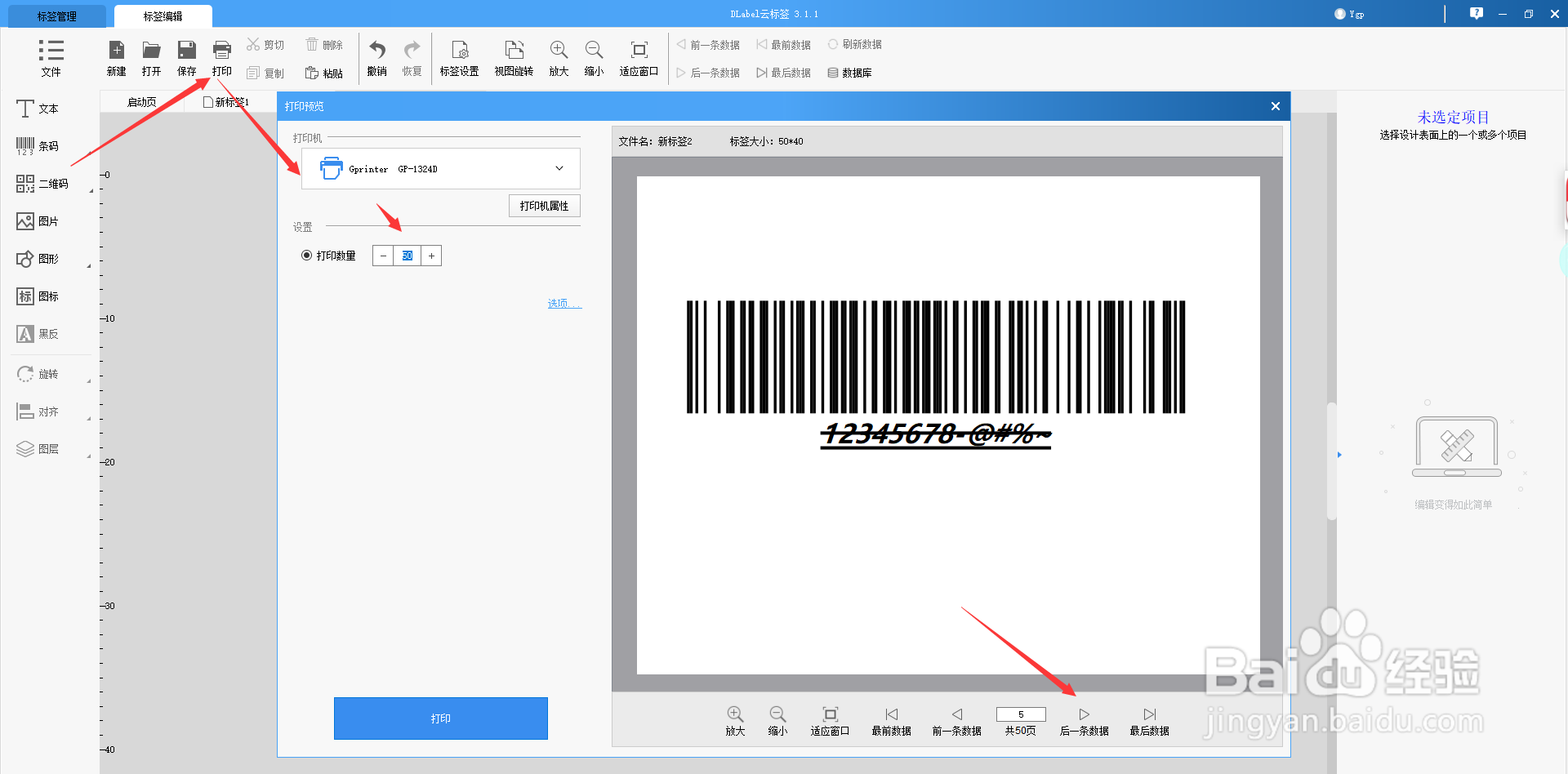Select the 图标 icon tool

pyautogui.click(x=38, y=296)
